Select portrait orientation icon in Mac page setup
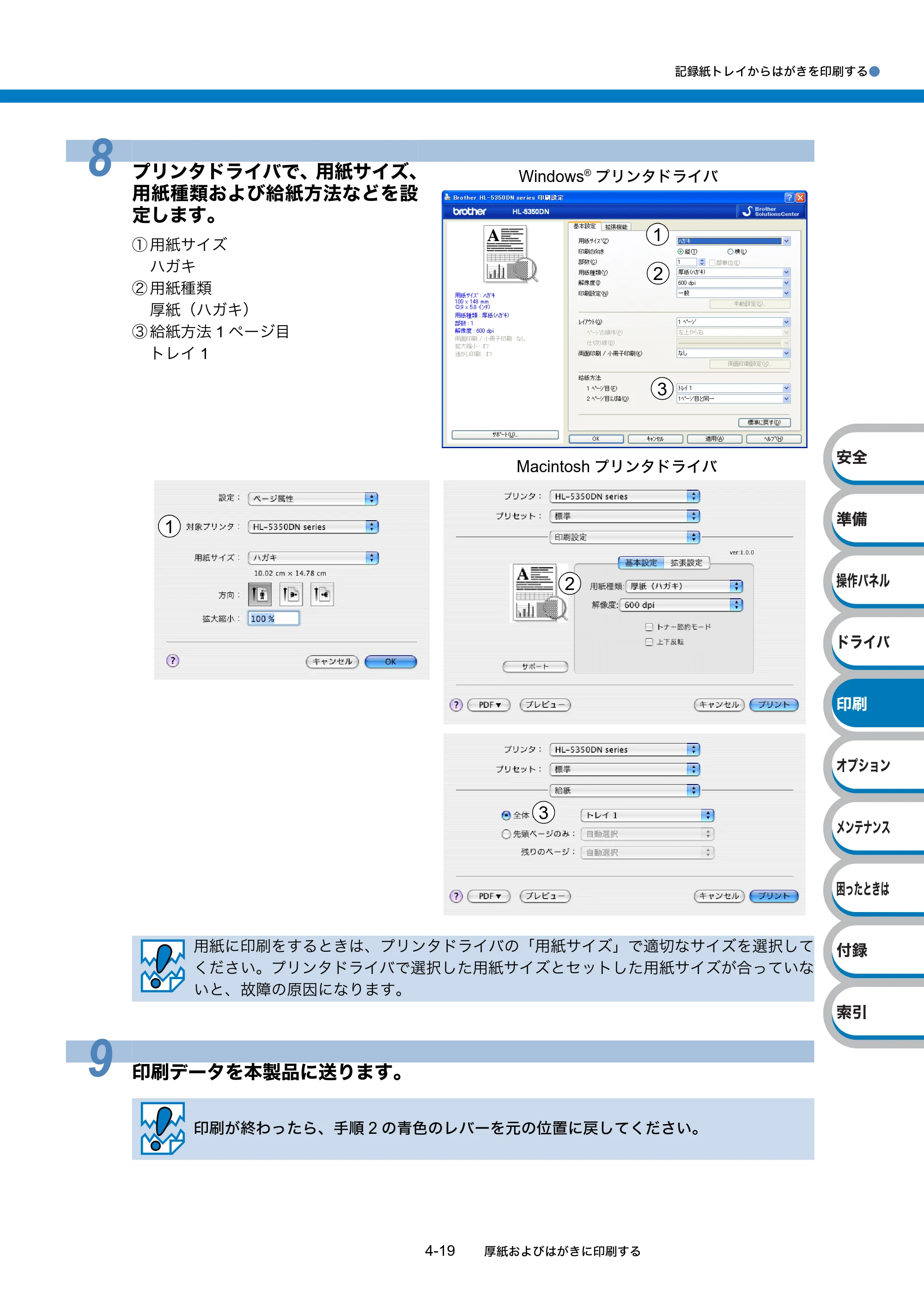This screenshot has width=924, height=1308. pos(259,594)
